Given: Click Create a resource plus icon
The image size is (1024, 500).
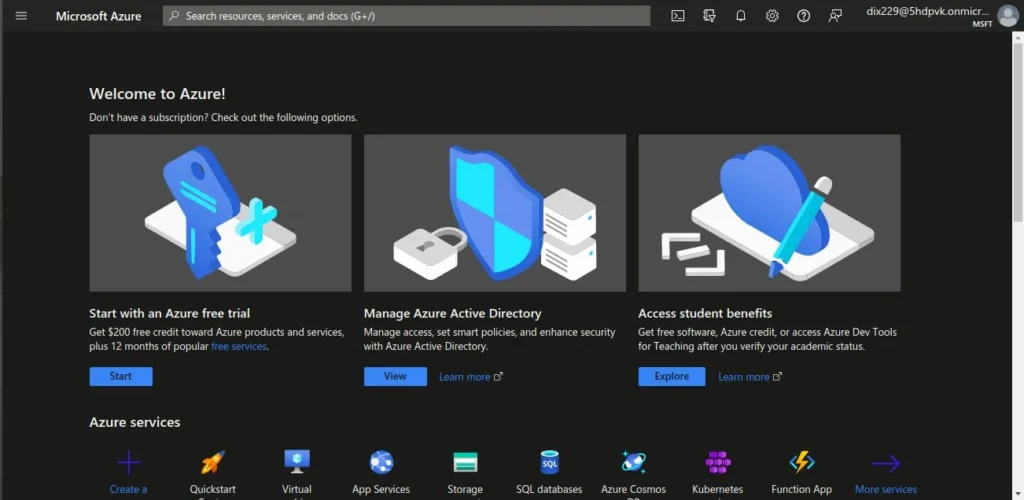Looking at the screenshot, I should coord(129,463).
